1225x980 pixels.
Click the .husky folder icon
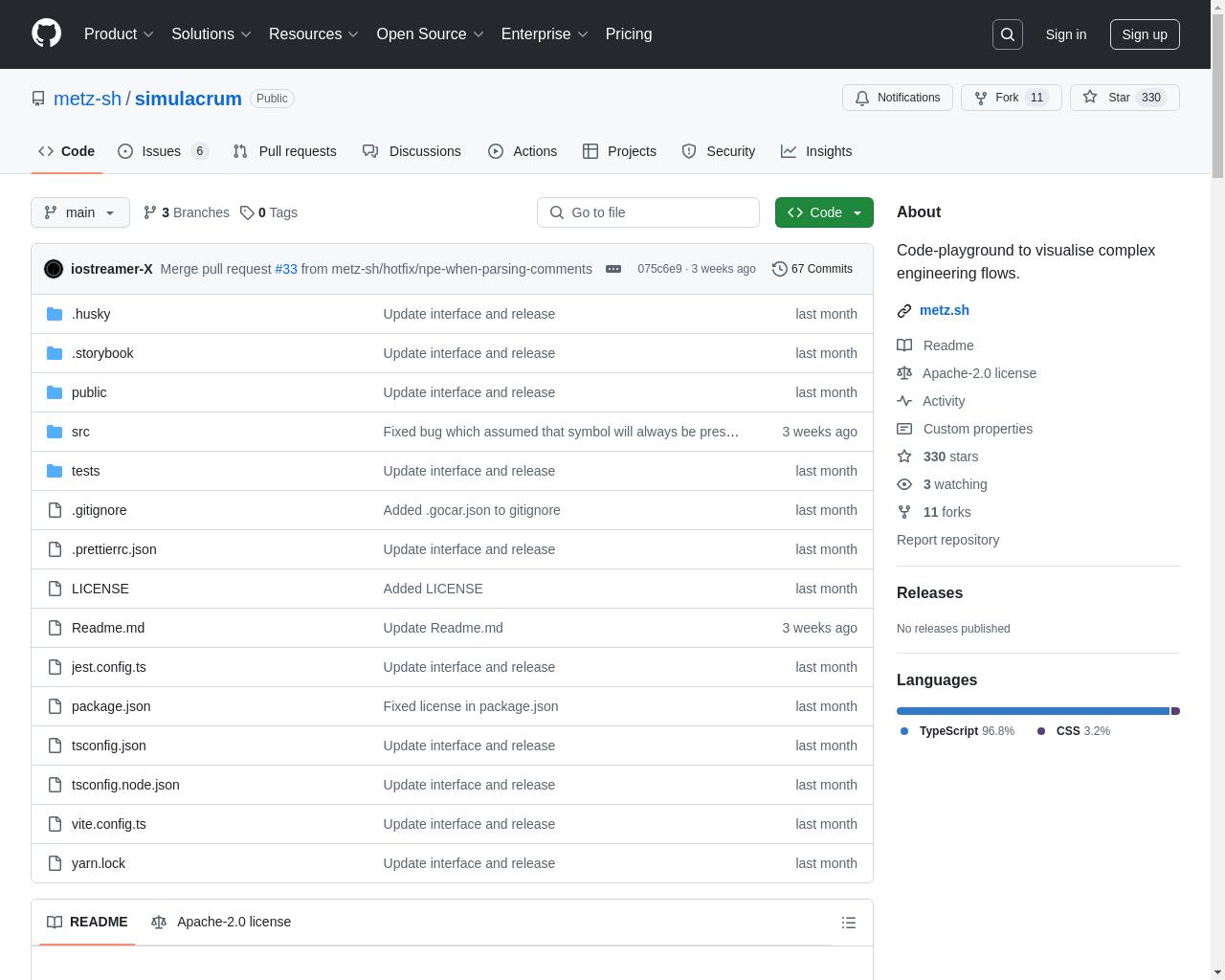(55, 314)
